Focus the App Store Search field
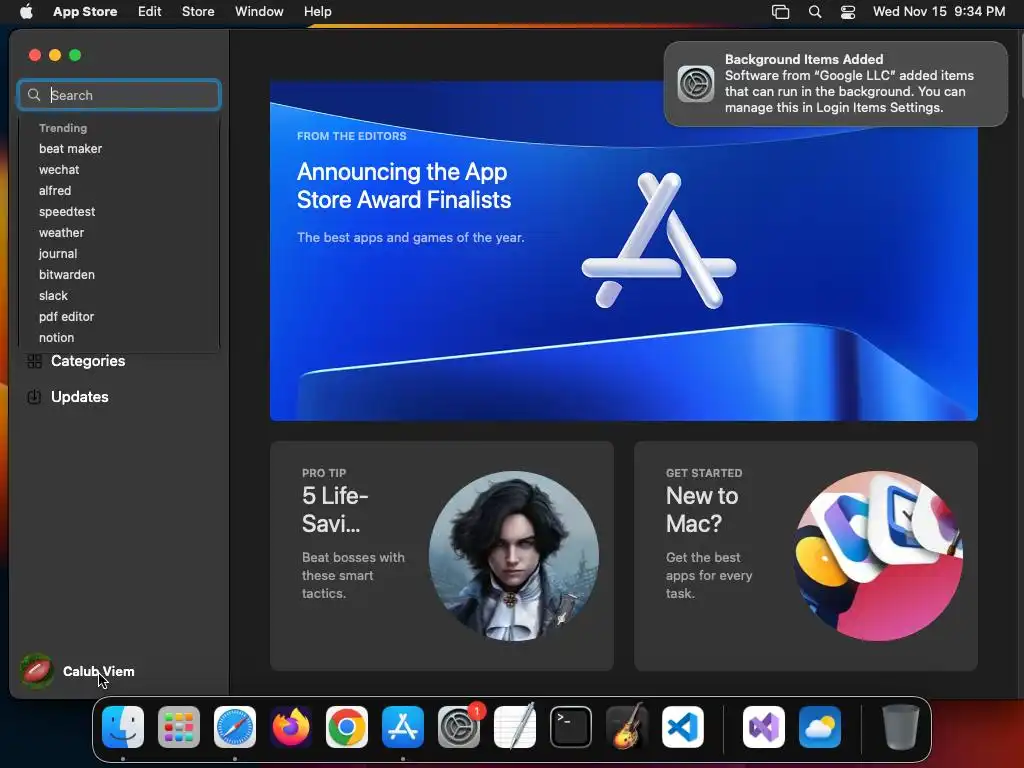This screenshot has height=768, width=1024. tap(119, 95)
